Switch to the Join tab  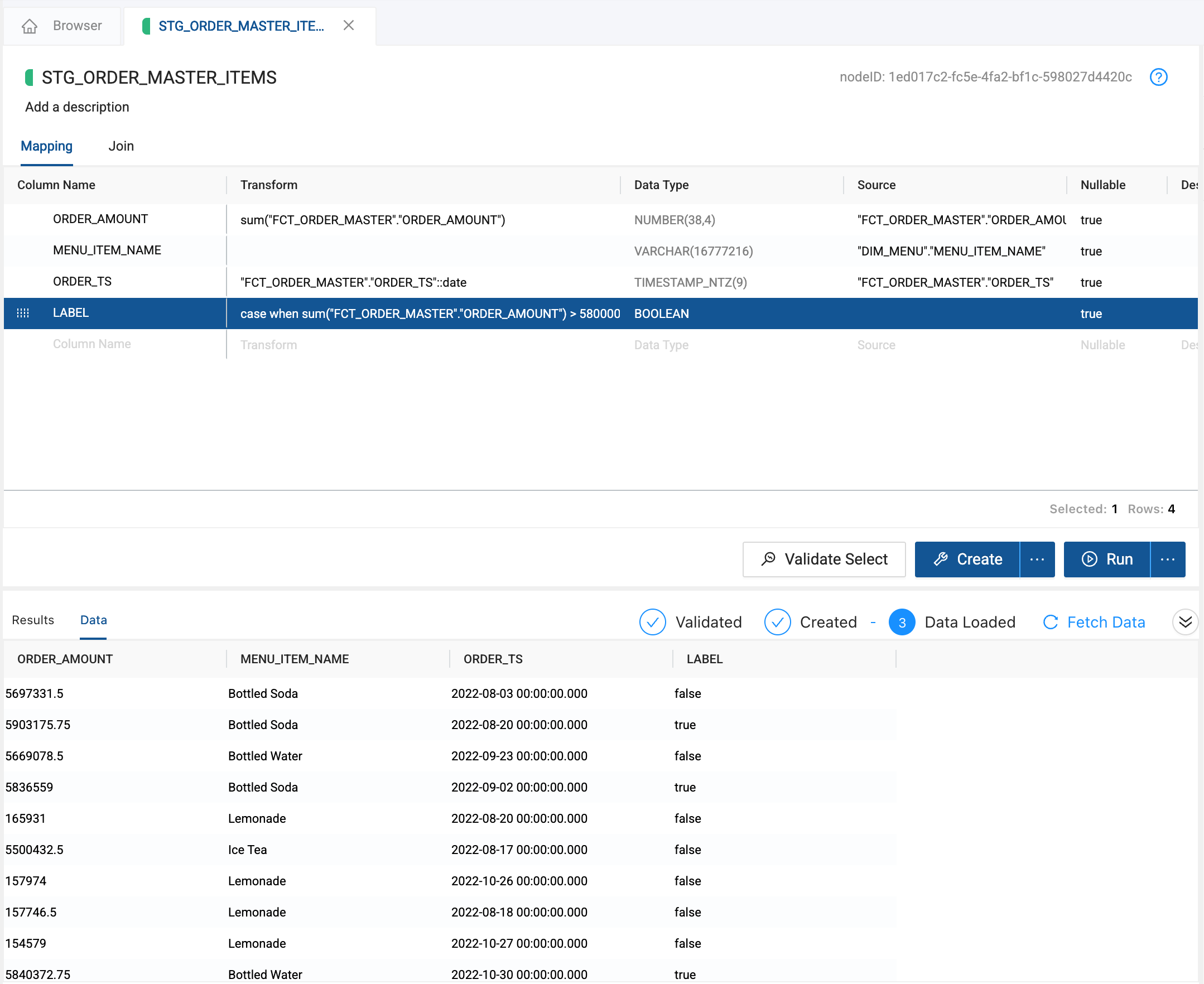(x=121, y=146)
